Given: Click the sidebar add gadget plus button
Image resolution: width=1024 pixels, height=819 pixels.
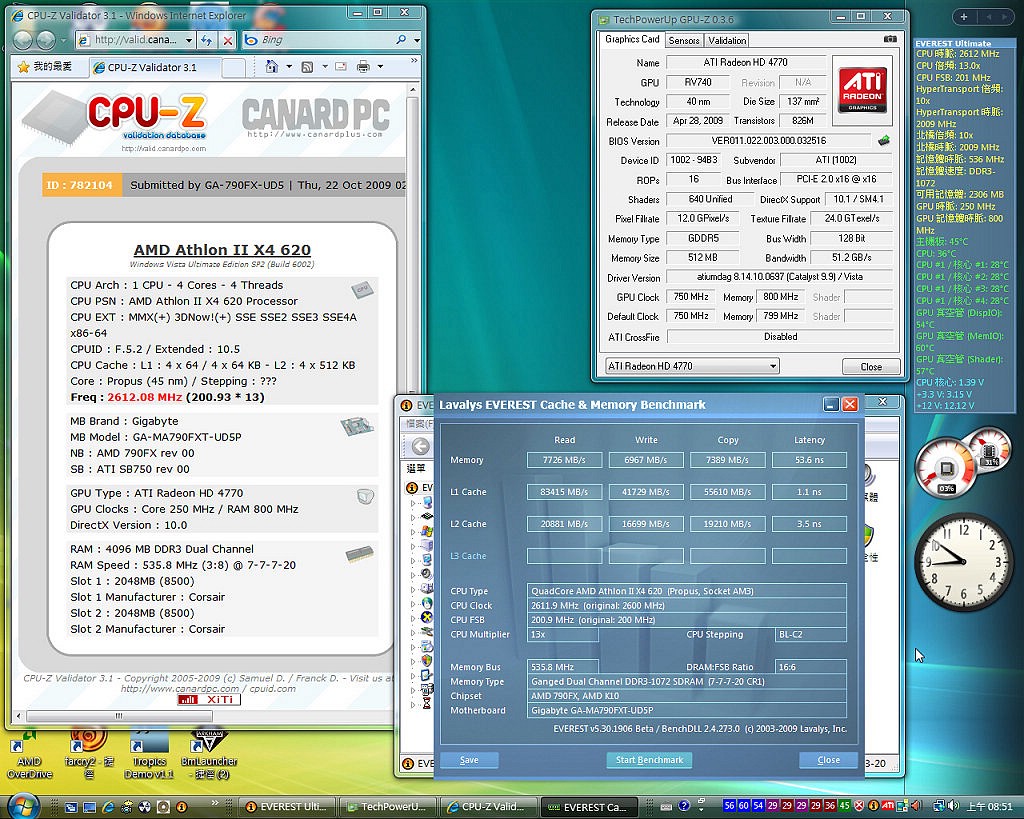Looking at the screenshot, I should coord(963,17).
